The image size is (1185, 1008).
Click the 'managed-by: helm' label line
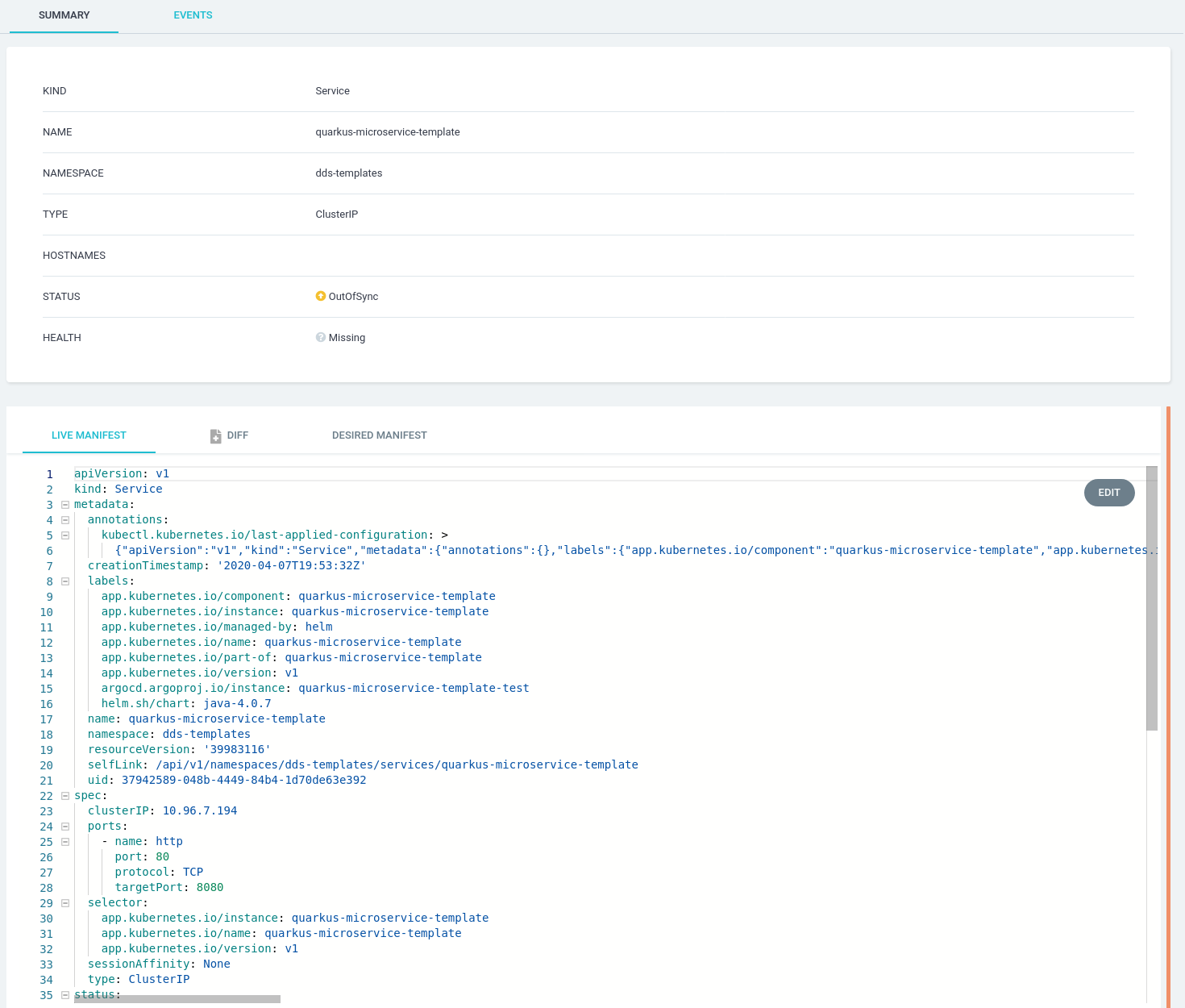[x=217, y=627]
